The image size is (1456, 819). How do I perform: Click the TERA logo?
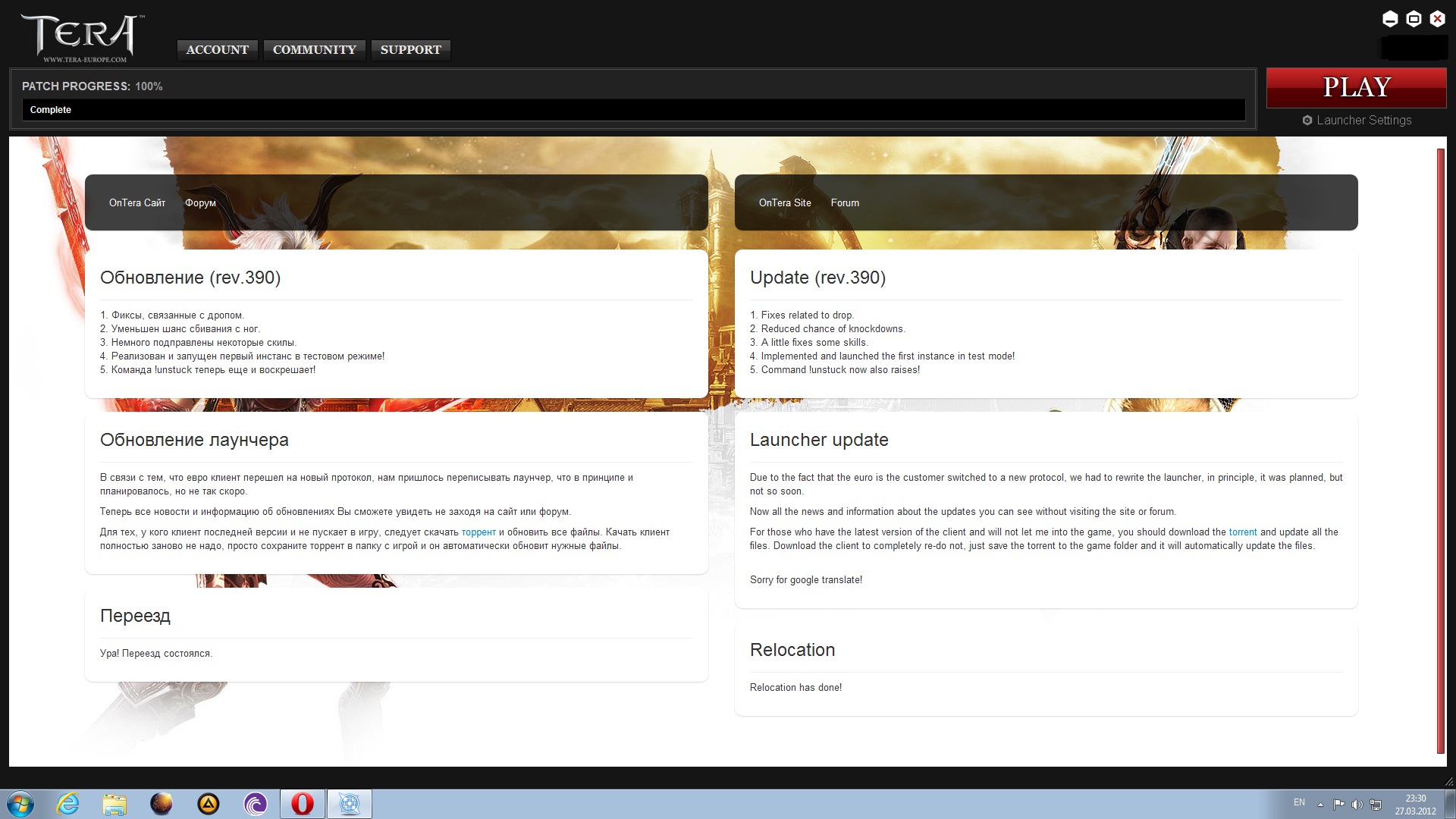[x=82, y=36]
